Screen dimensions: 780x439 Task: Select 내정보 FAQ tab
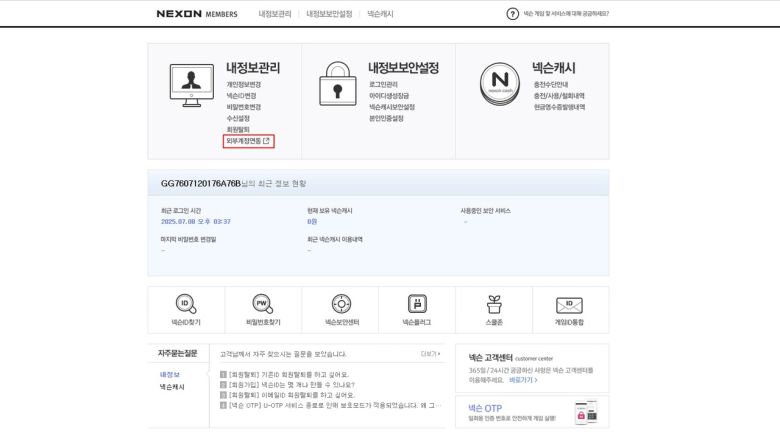pos(170,374)
